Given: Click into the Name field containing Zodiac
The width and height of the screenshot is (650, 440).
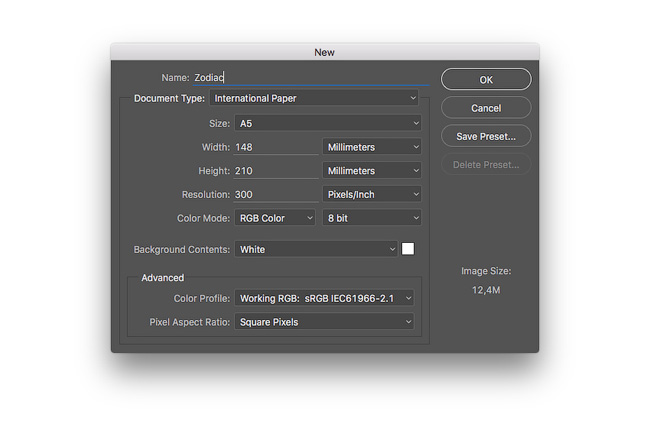Looking at the screenshot, I should (x=311, y=78).
